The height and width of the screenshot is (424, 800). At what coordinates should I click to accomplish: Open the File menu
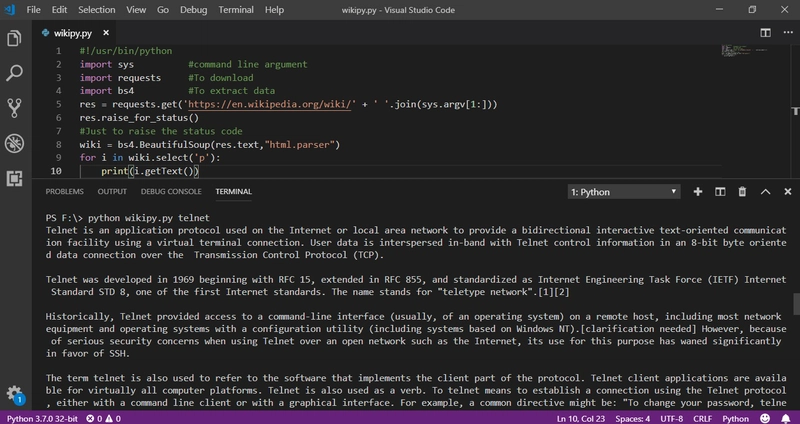[33, 10]
